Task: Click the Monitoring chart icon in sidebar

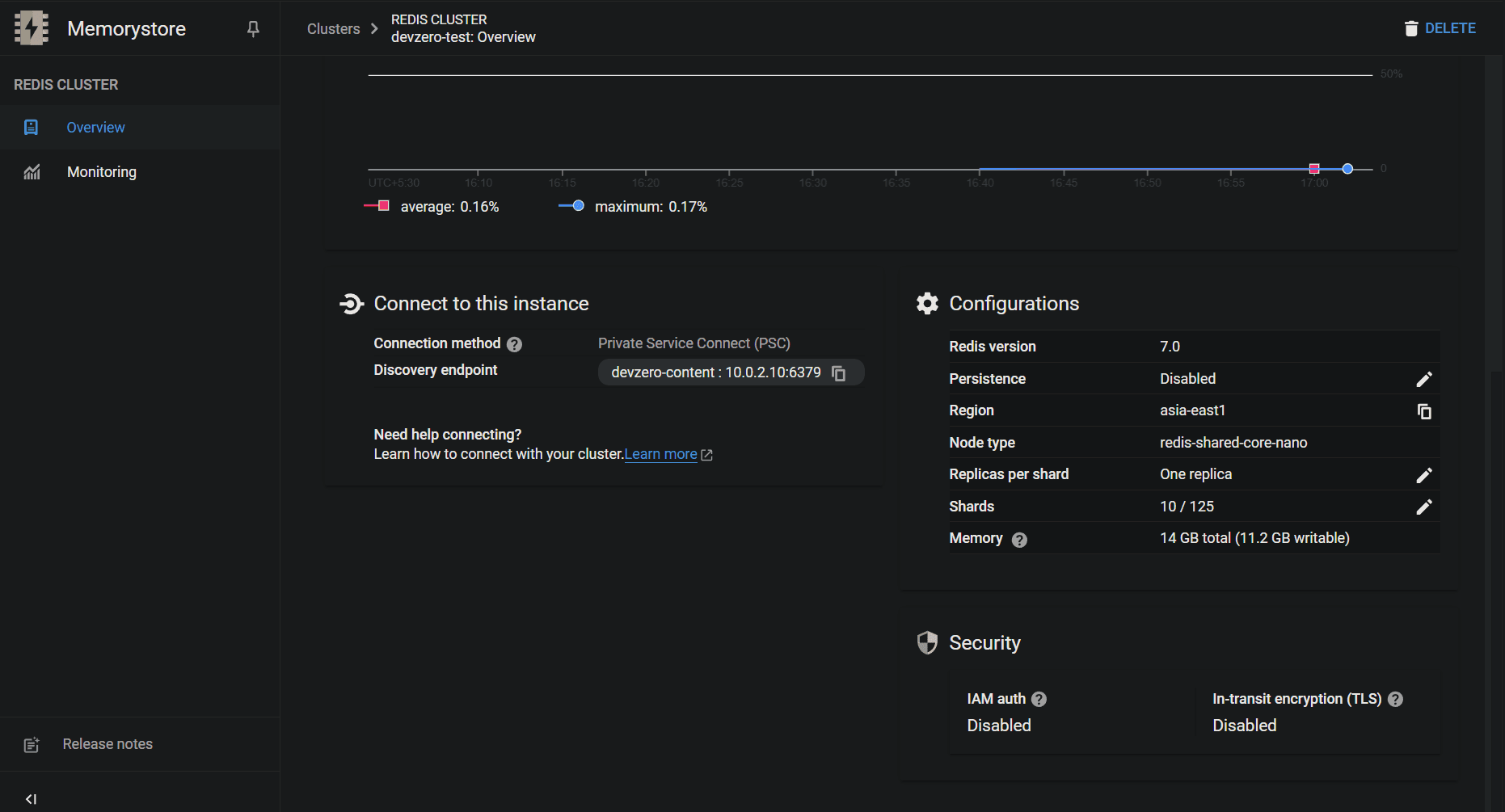Action: click(x=32, y=172)
